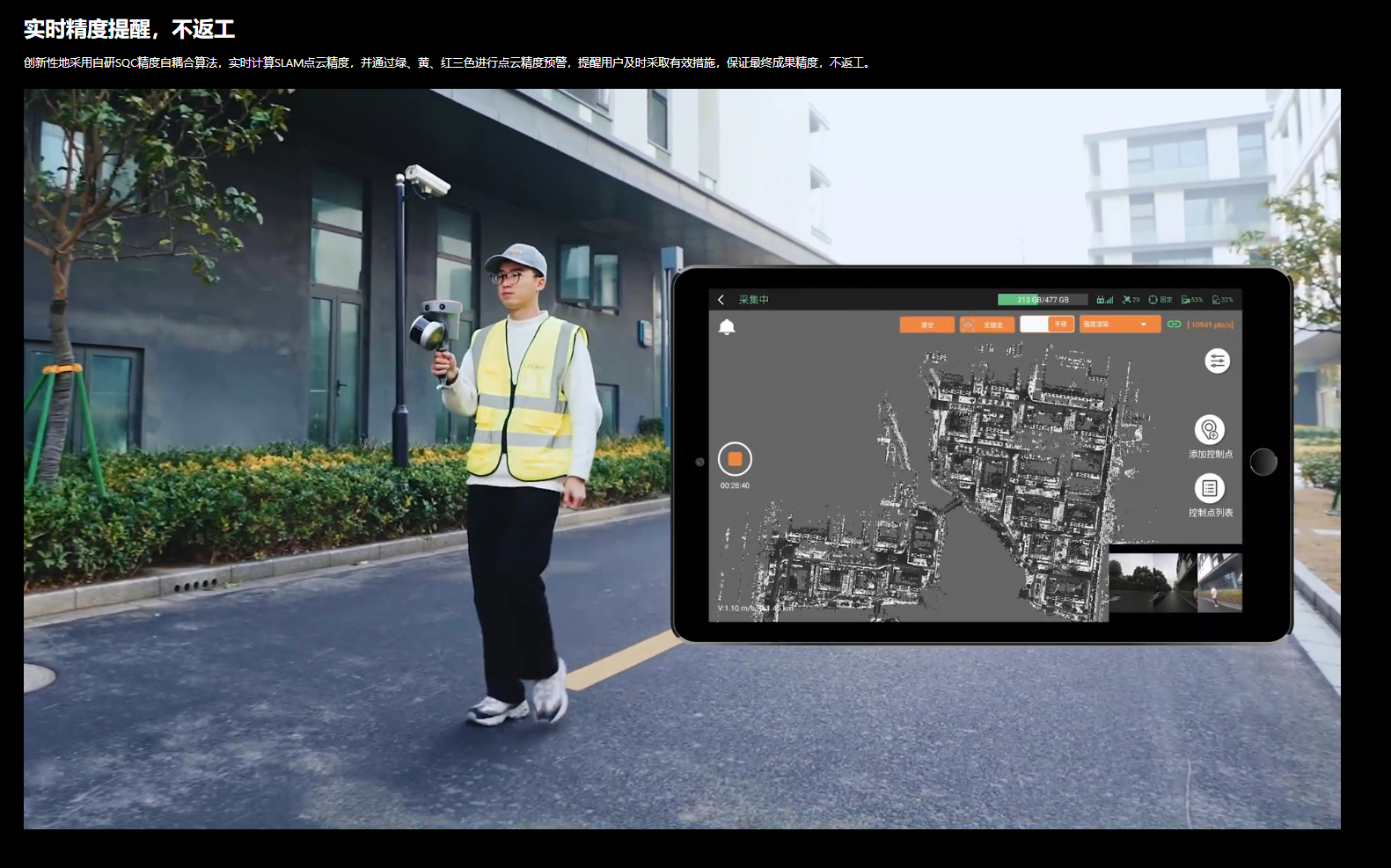Toggle the 无锁定 view lock button
This screenshot has width=1391, height=868.
pos(986,325)
